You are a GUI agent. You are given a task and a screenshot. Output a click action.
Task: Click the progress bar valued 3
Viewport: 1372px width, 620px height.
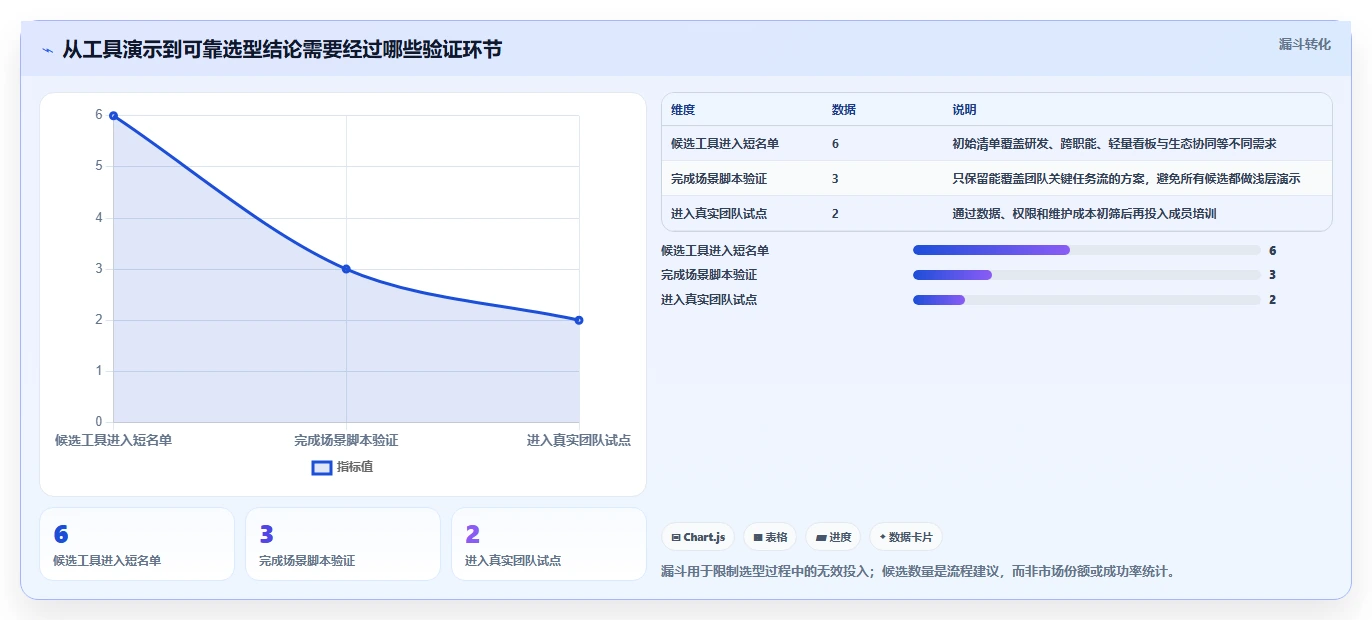point(1086,275)
